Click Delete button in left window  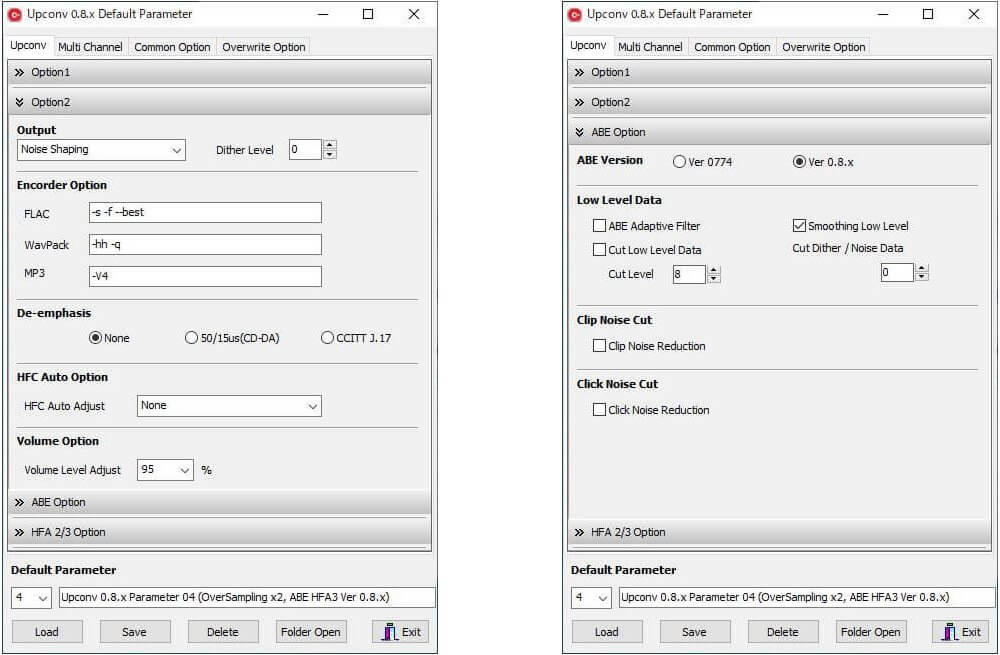tap(223, 632)
